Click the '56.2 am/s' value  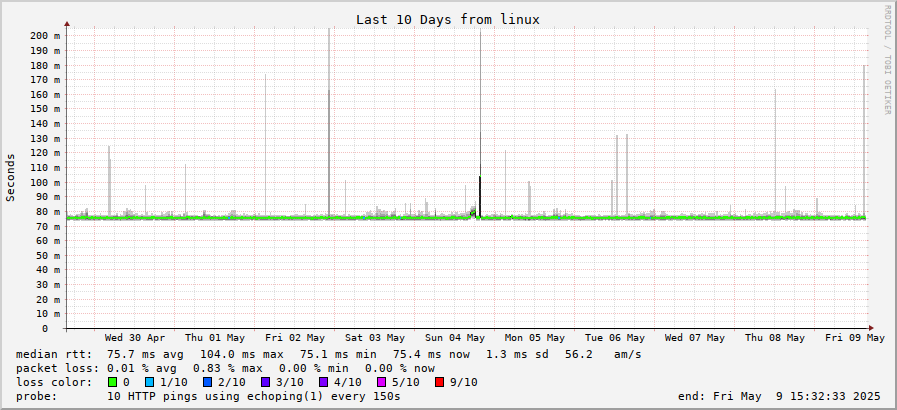pyautogui.click(x=603, y=355)
